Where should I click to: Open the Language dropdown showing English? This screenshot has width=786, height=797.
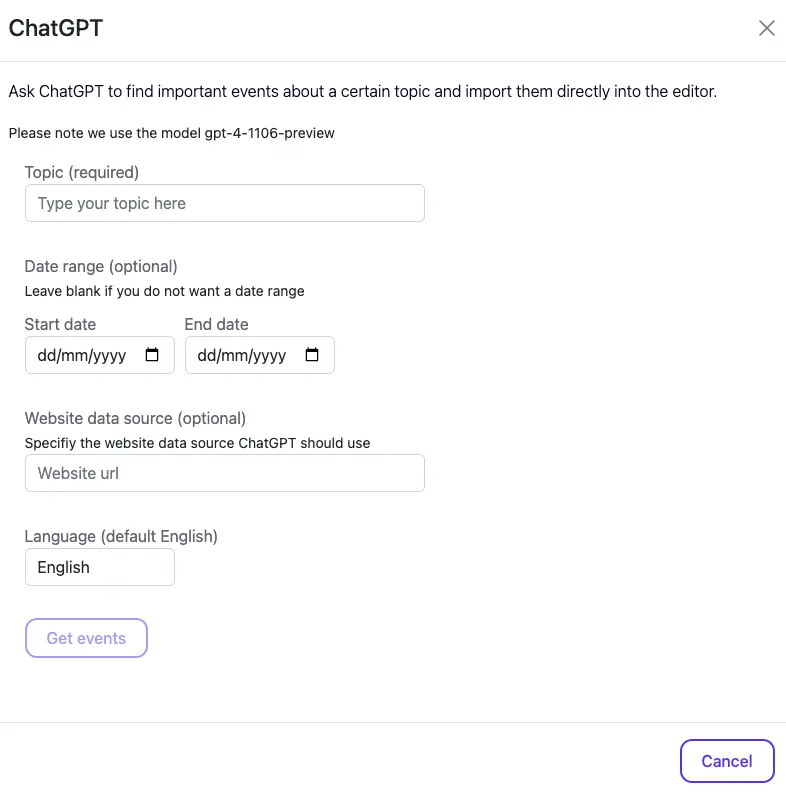[99, 567]
